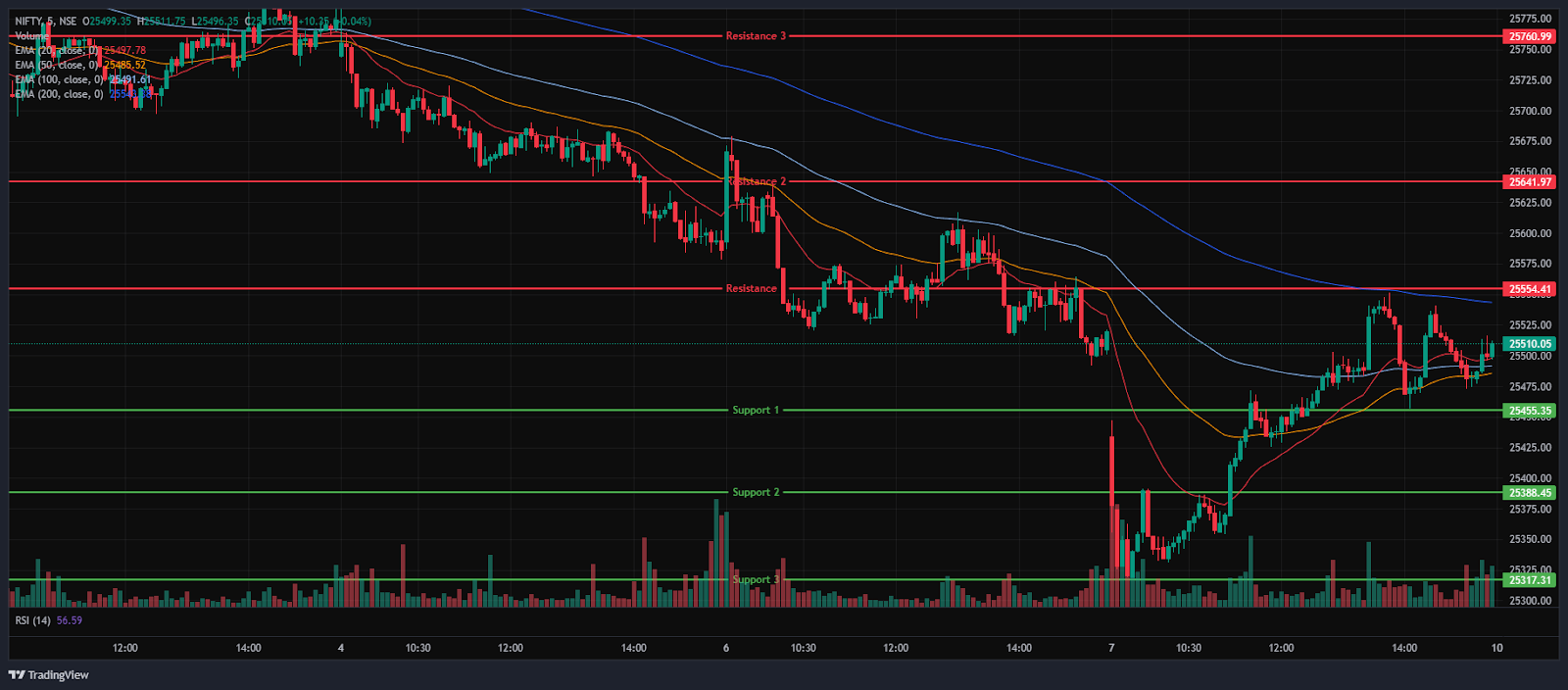Select the Resistance 2 line label

[758, 181]
